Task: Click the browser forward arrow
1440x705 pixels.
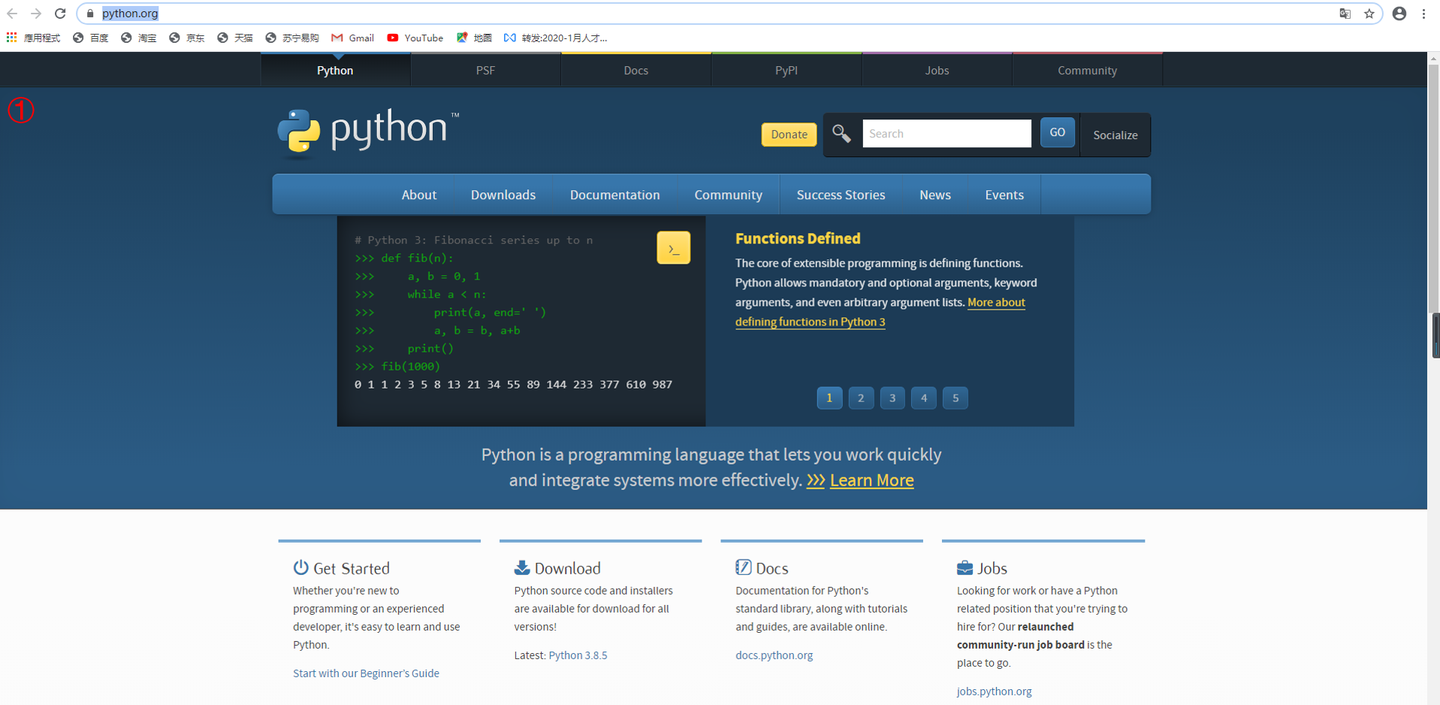Action: [x=36, y=14]
